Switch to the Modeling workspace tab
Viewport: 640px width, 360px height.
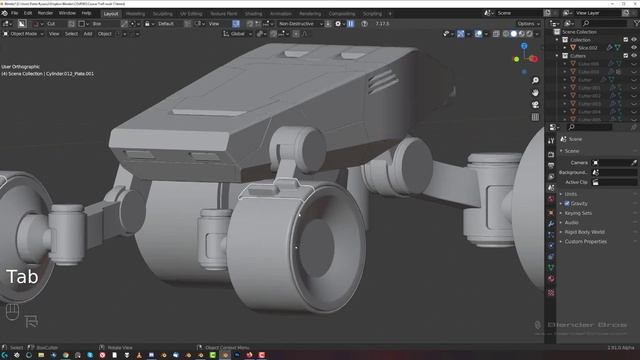pos(135,14)
